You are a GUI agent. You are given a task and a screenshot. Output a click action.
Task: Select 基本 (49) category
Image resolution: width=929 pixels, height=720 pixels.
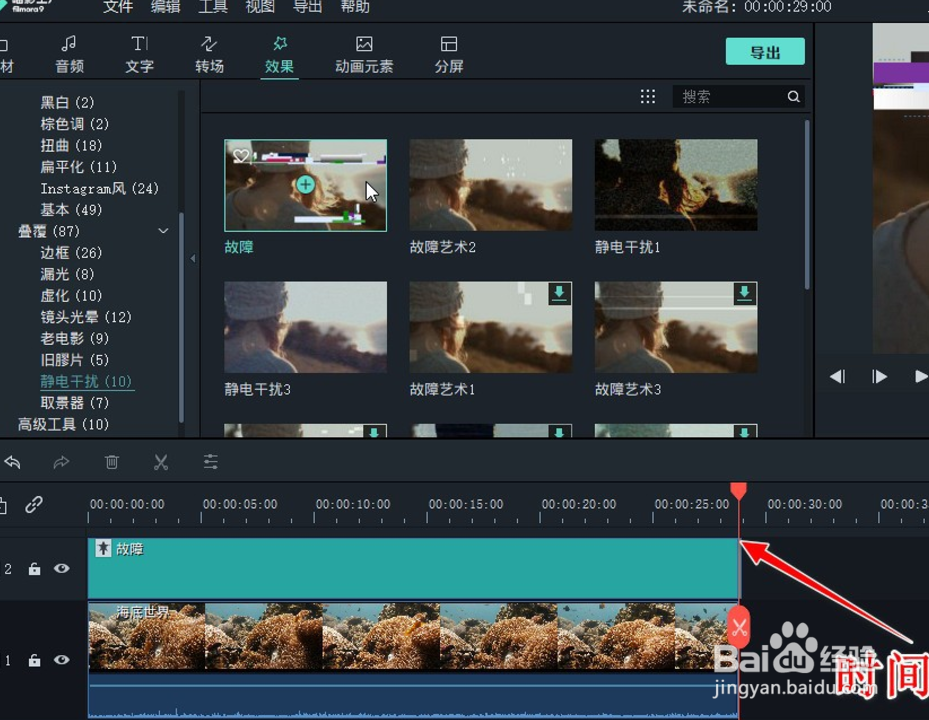point(71,210)
